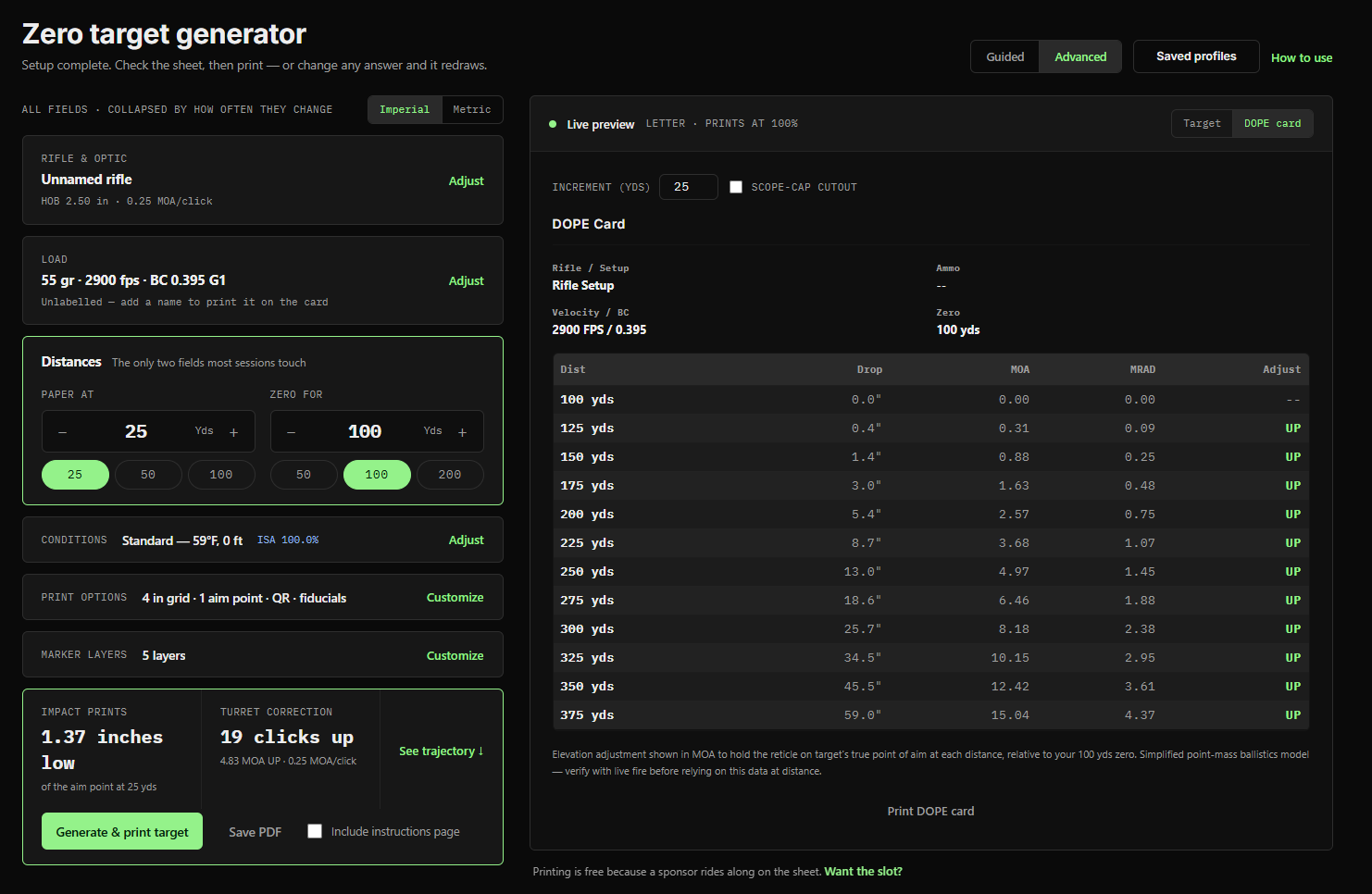Viewport: 1372px width, 894px height.
Task: Click the 2900 FPS / 0.395 value
Action: pos(599,329)
